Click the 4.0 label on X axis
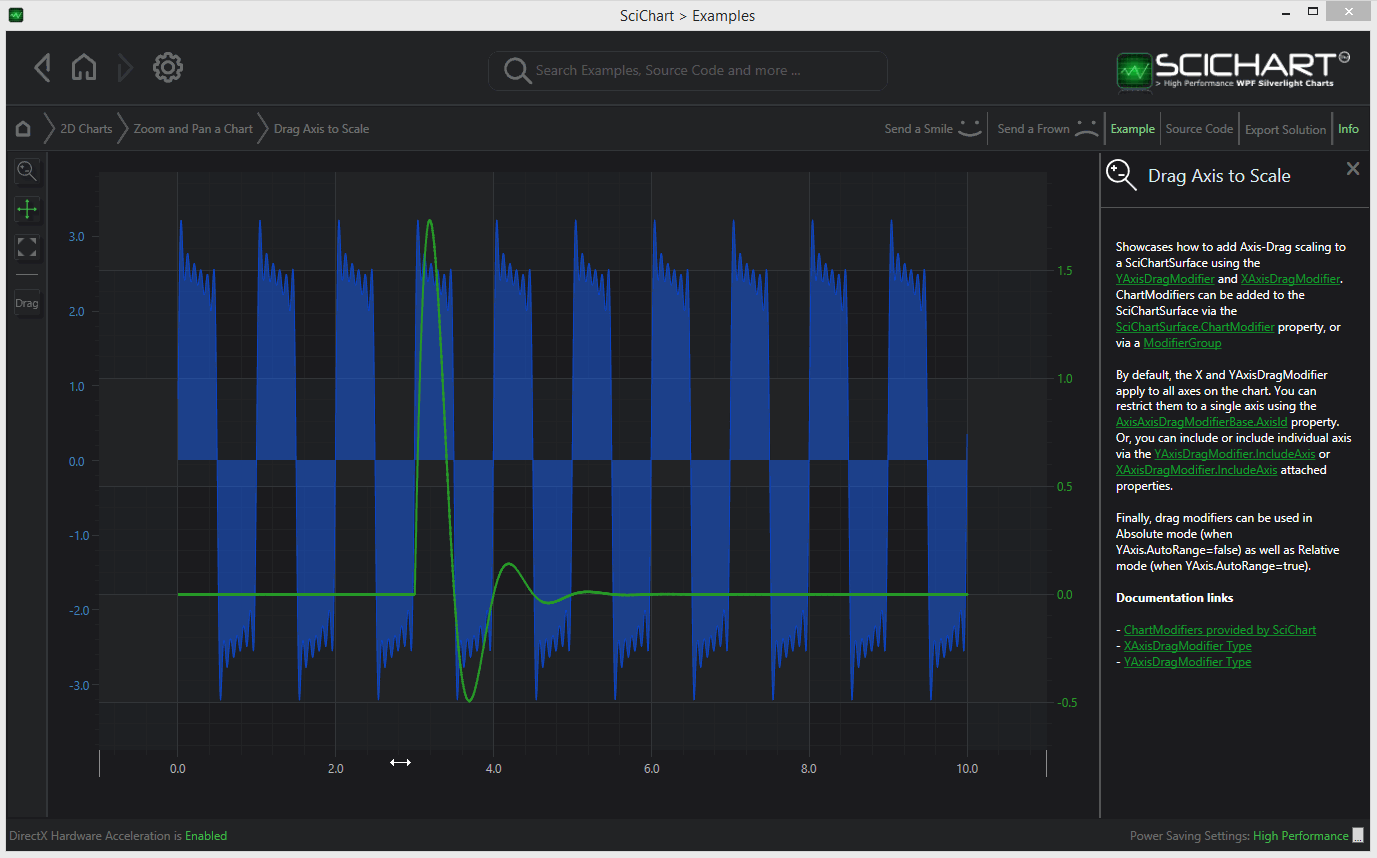The image size is (1377, 858). (x=493, y=769)
